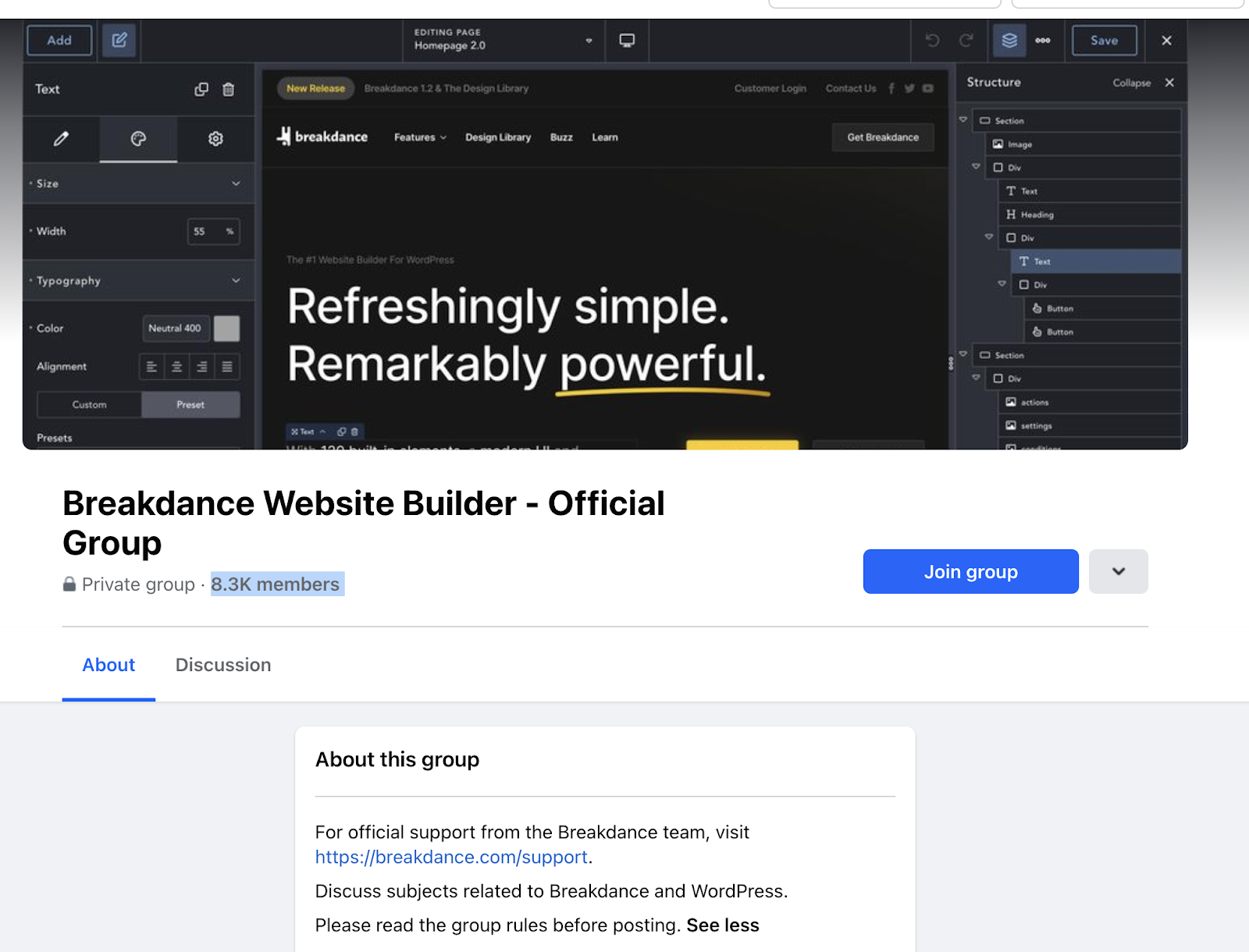
Task: Click the Join group button
Action: 970,571
